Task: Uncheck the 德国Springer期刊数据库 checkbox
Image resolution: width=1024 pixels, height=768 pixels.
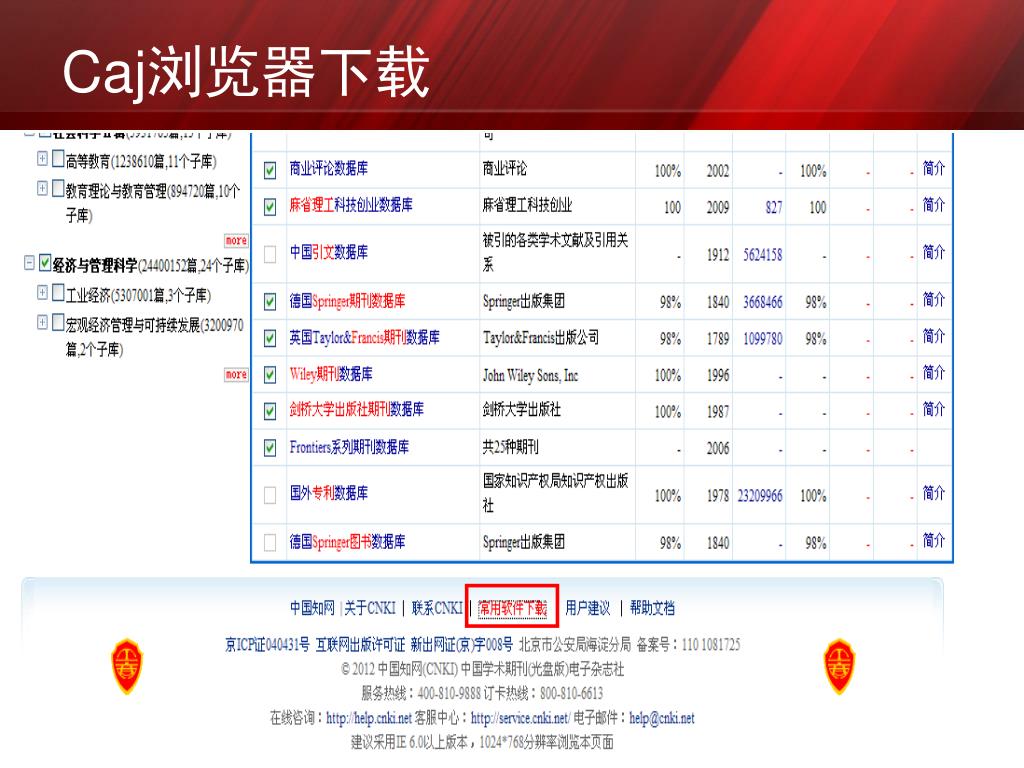Action: 270,302
